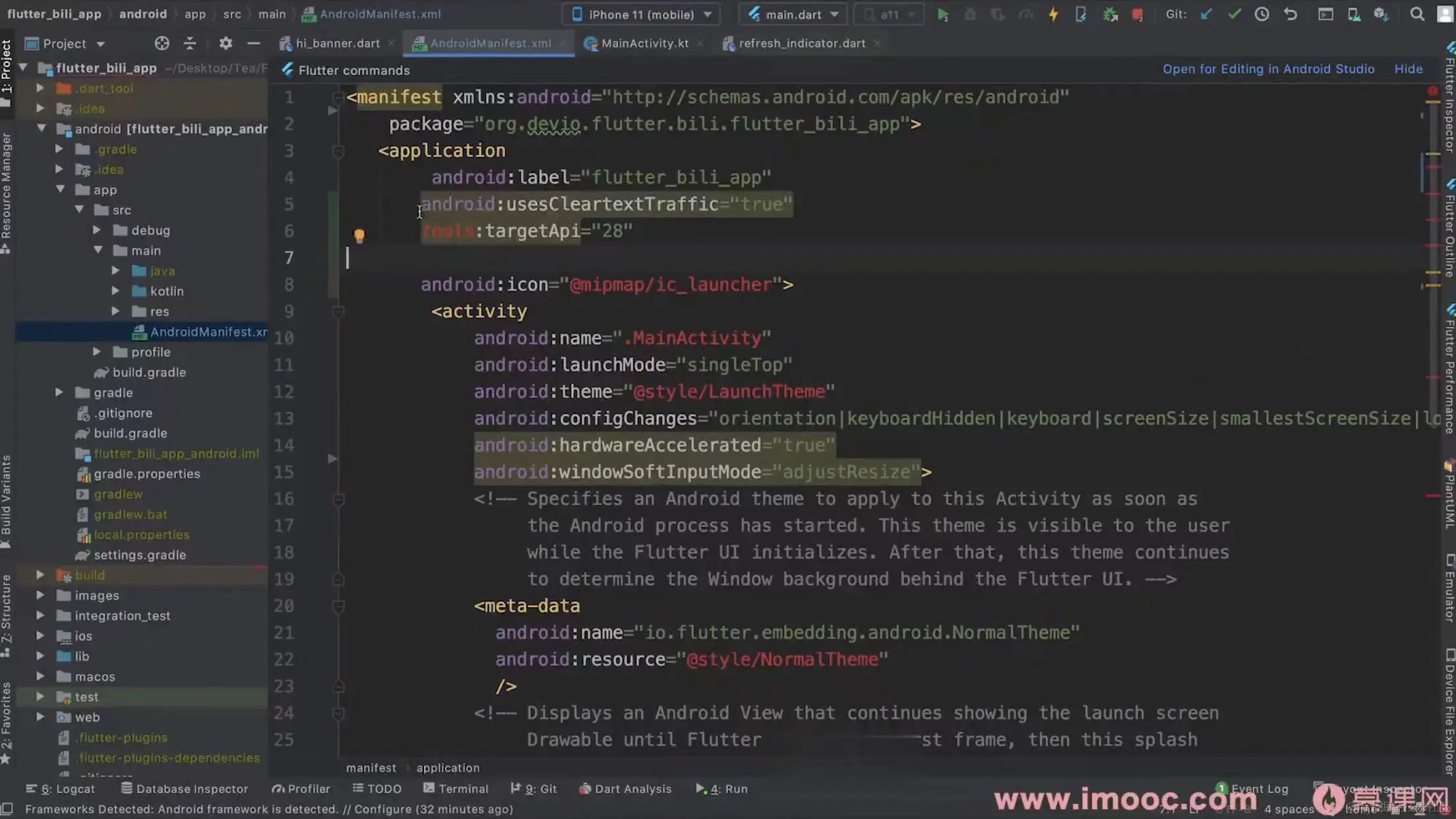Expand the debug folder in the tree
This screenshot has height=819, width=1456.
coord(97,230)
